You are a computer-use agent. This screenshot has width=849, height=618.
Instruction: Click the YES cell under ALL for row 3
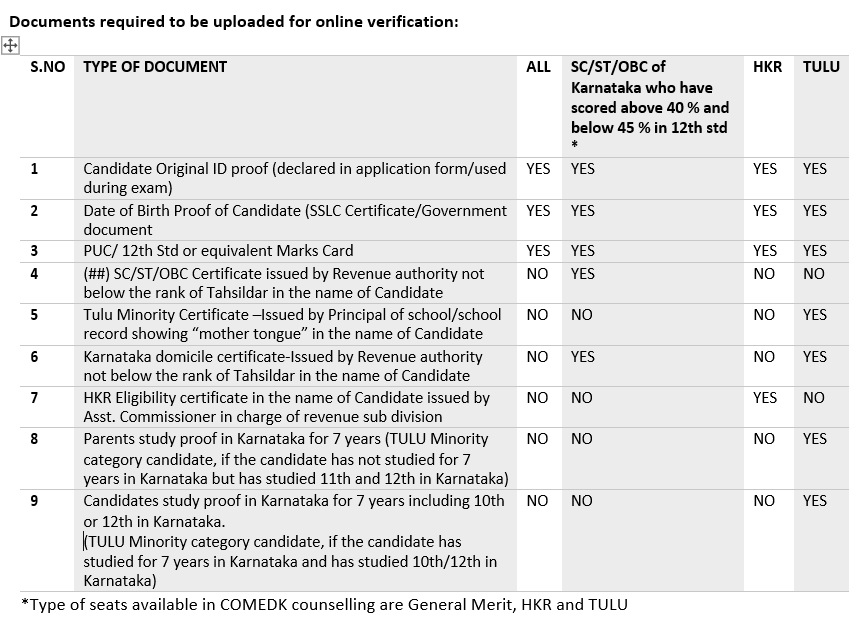click(x=538, y=251)
